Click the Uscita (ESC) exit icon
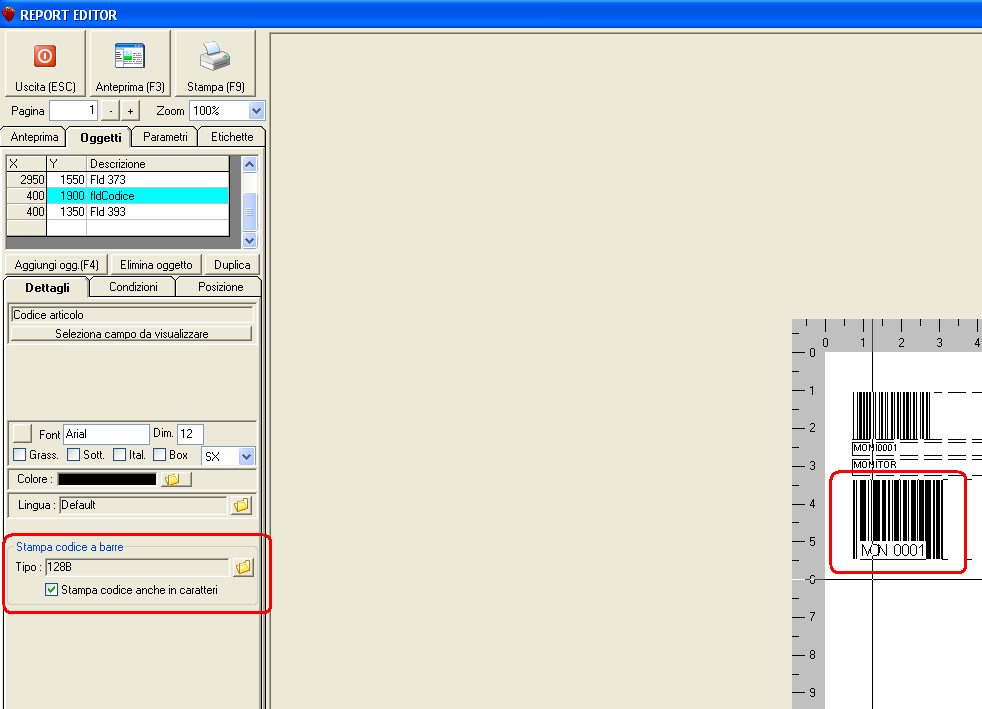 pos(44,56)
